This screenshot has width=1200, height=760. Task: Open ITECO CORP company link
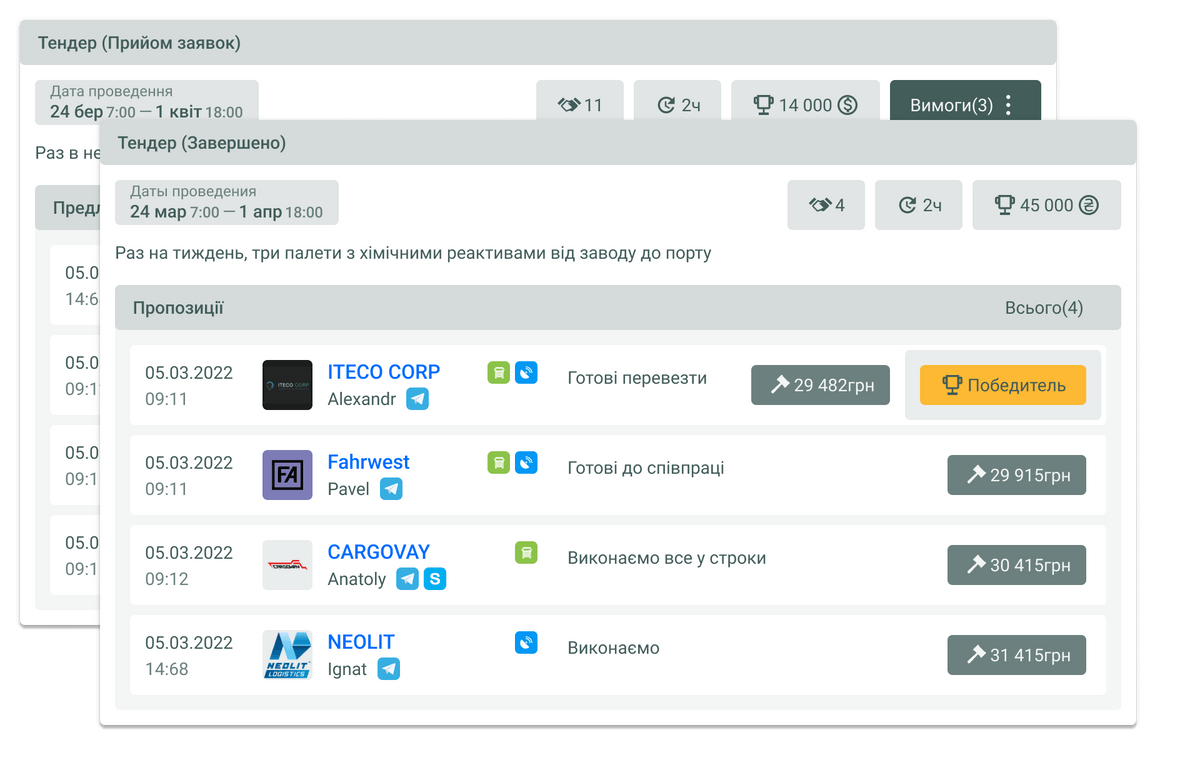click(x=384, y=372)
